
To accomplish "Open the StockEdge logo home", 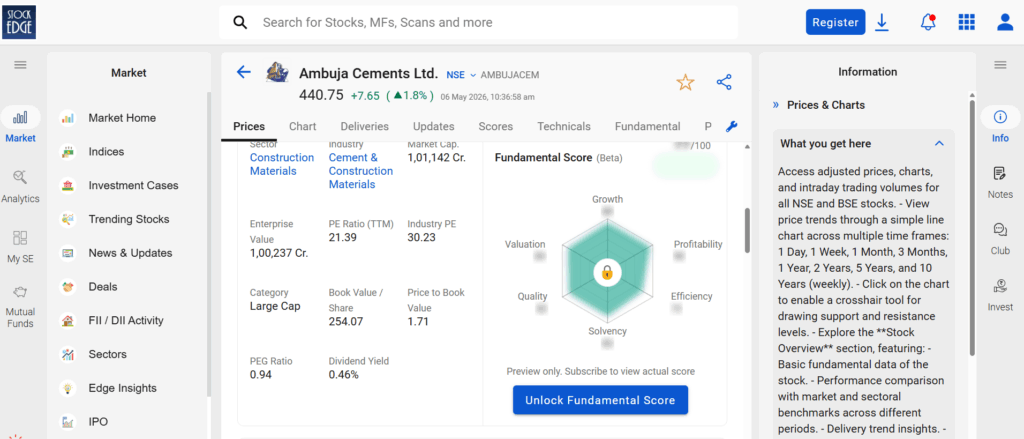I will click(19, 22).
